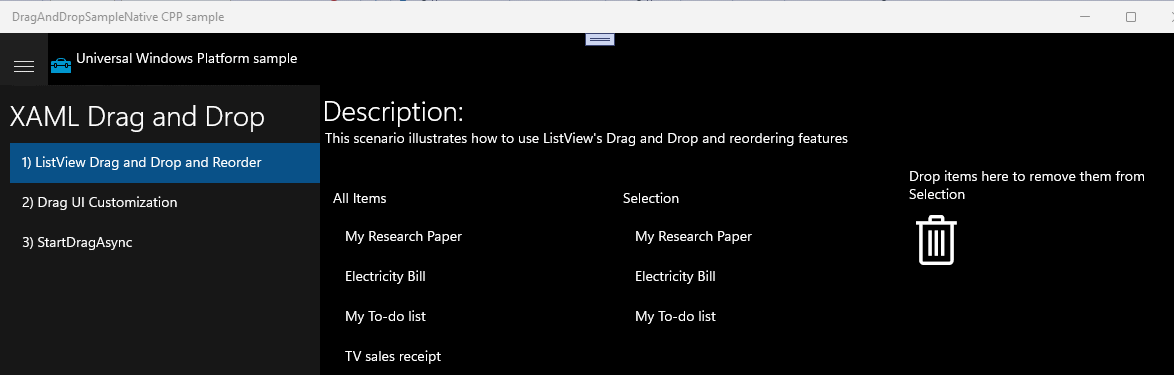Select My To-do list in All Items

point(385,317)
